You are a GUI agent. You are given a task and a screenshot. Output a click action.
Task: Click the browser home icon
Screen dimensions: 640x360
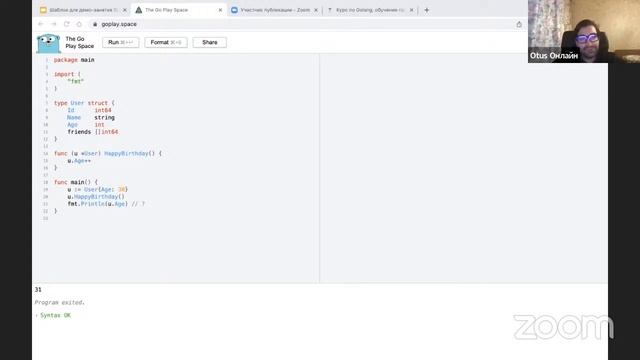(x=79, y=24)
